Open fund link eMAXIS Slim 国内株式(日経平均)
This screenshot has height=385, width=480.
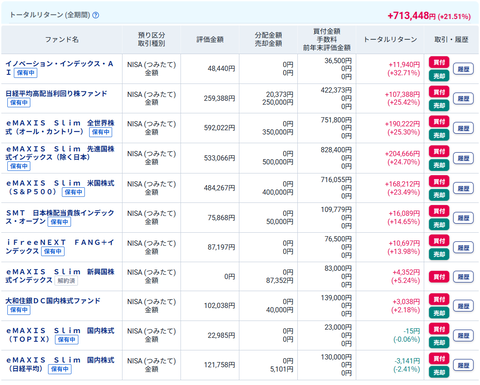[60, 364]
